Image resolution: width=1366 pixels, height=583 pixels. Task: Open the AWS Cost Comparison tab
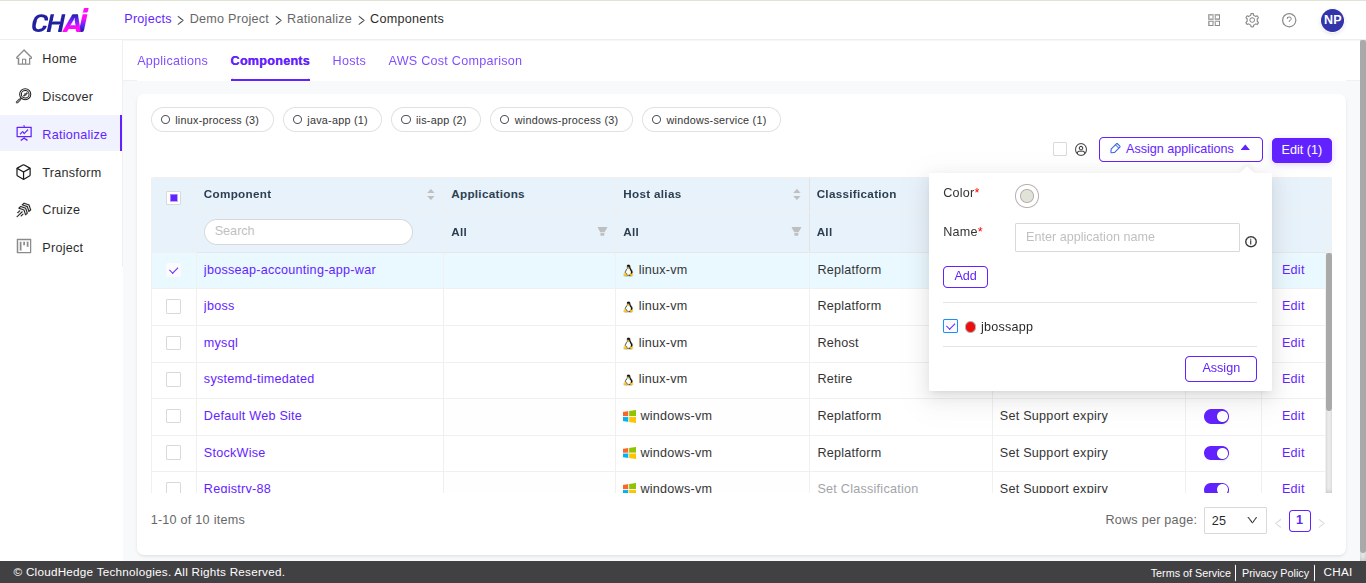(455, 61)
